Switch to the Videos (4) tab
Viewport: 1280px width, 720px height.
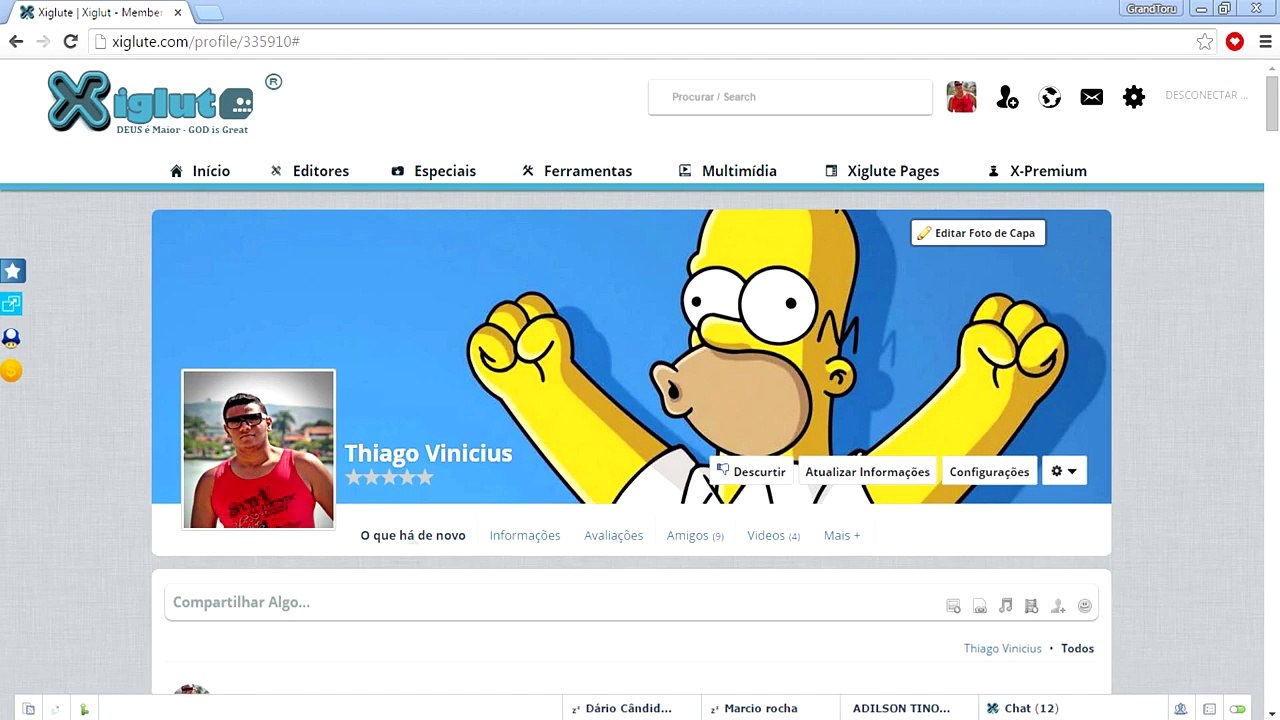pyautogui.click(x=773, y=535)
